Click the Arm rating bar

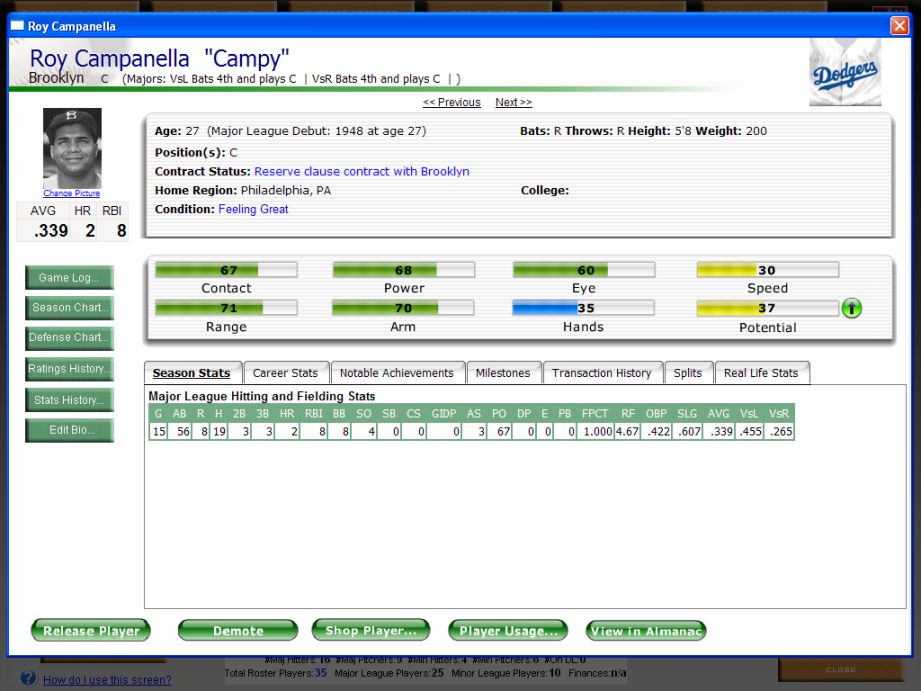(x=403, y=308)
